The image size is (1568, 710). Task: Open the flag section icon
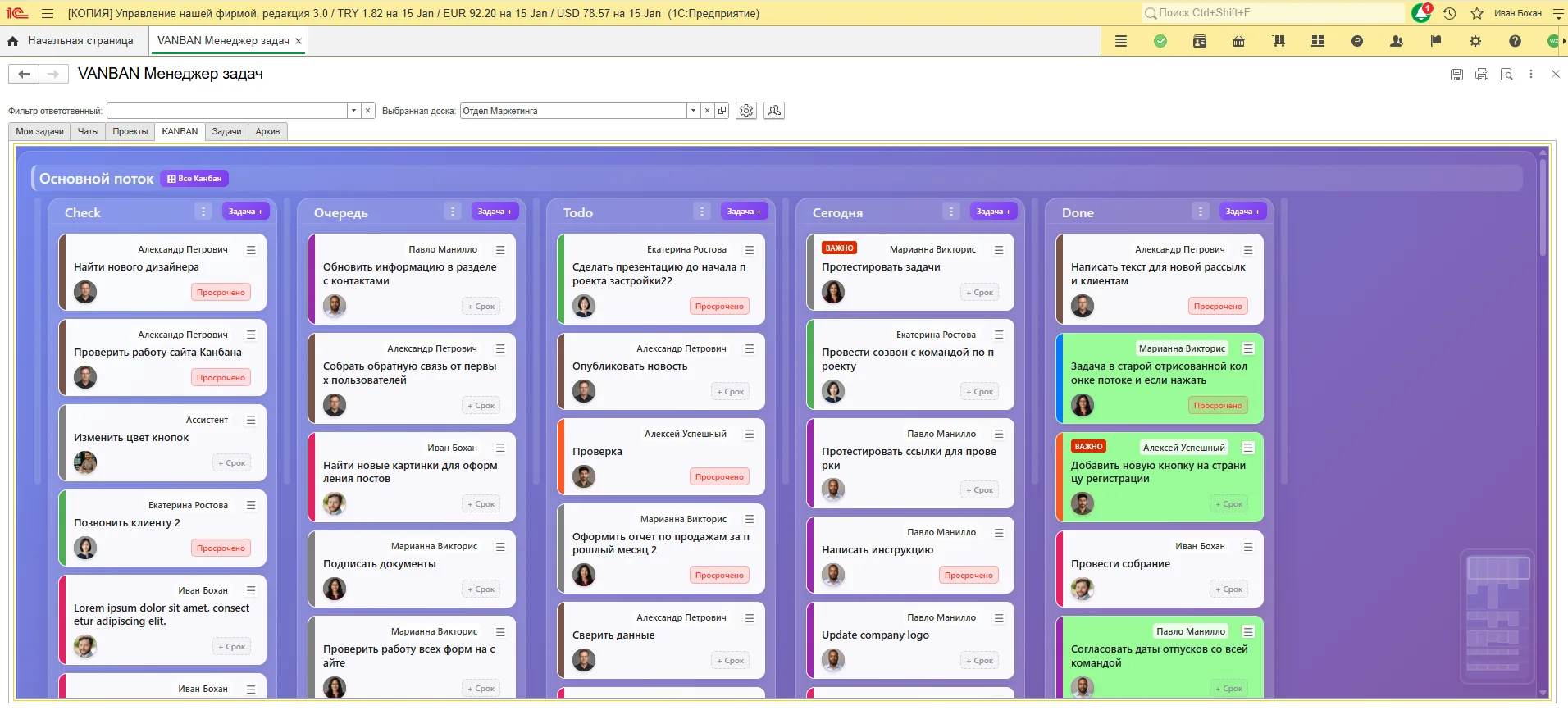[1436, 41]
